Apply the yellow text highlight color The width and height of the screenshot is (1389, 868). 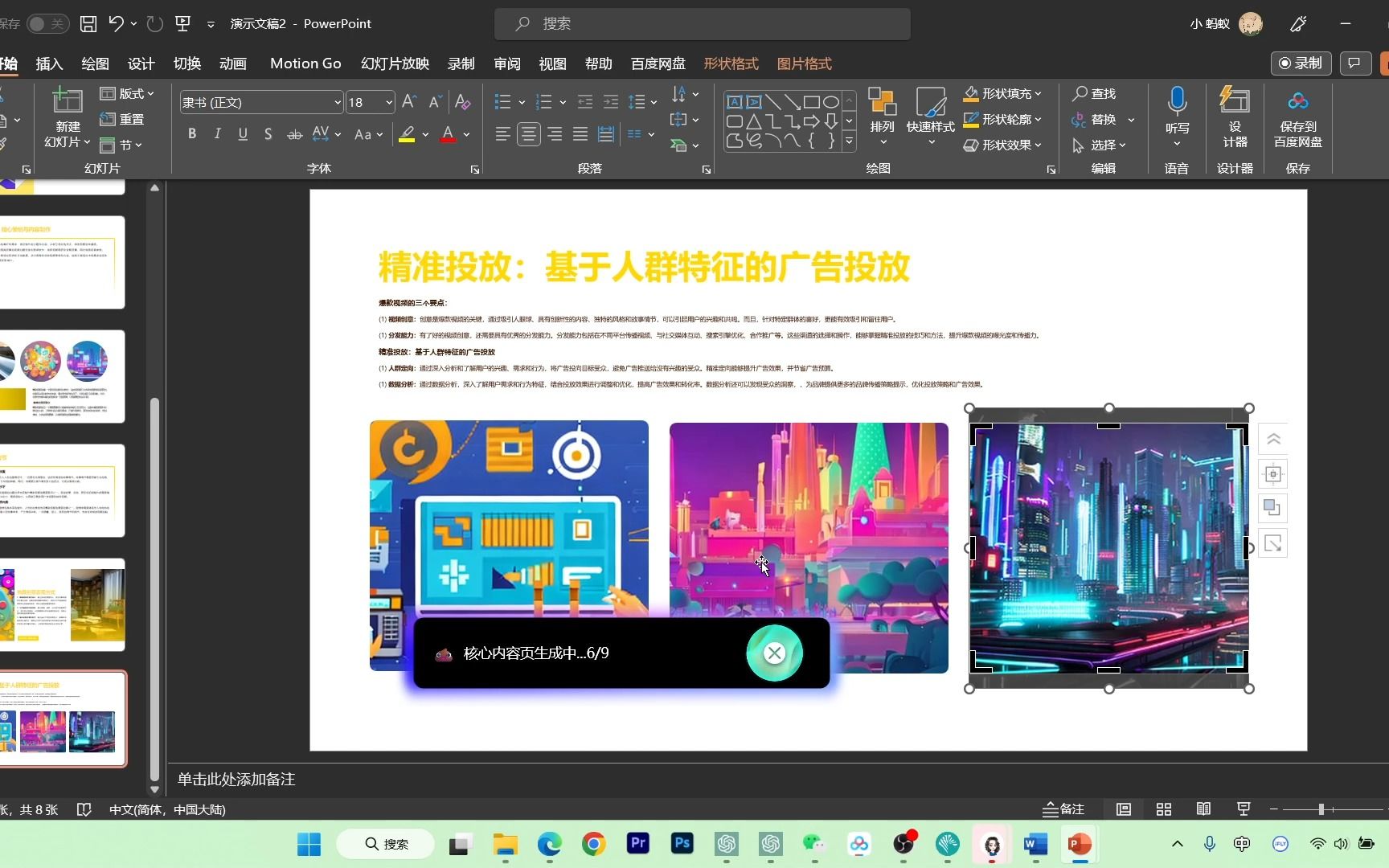point(407,134)
